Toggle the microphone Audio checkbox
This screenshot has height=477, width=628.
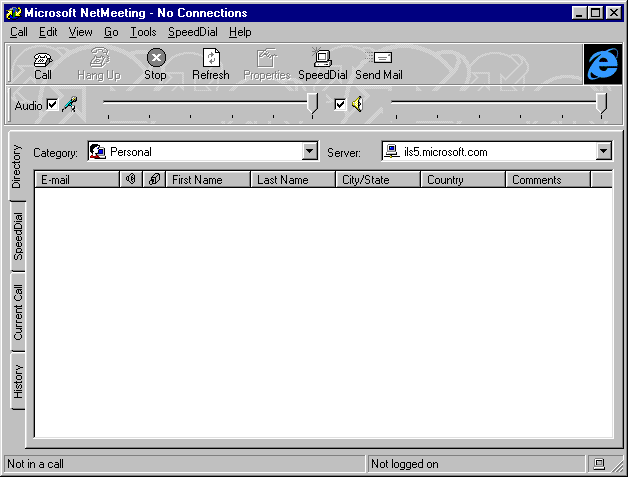click(x=52, y=105)
